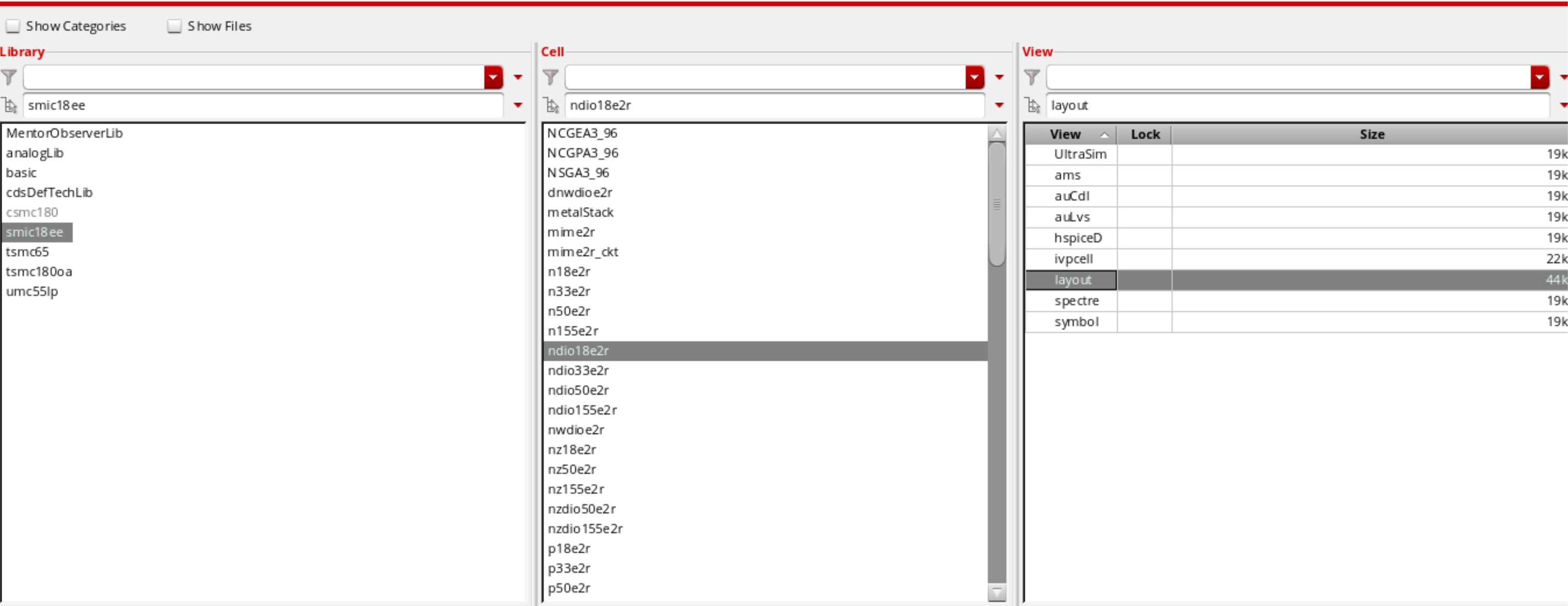This screenshot has width=1568, height=606.
Task: Enable the Show Categories checkbox
Action: pos(13,26)
